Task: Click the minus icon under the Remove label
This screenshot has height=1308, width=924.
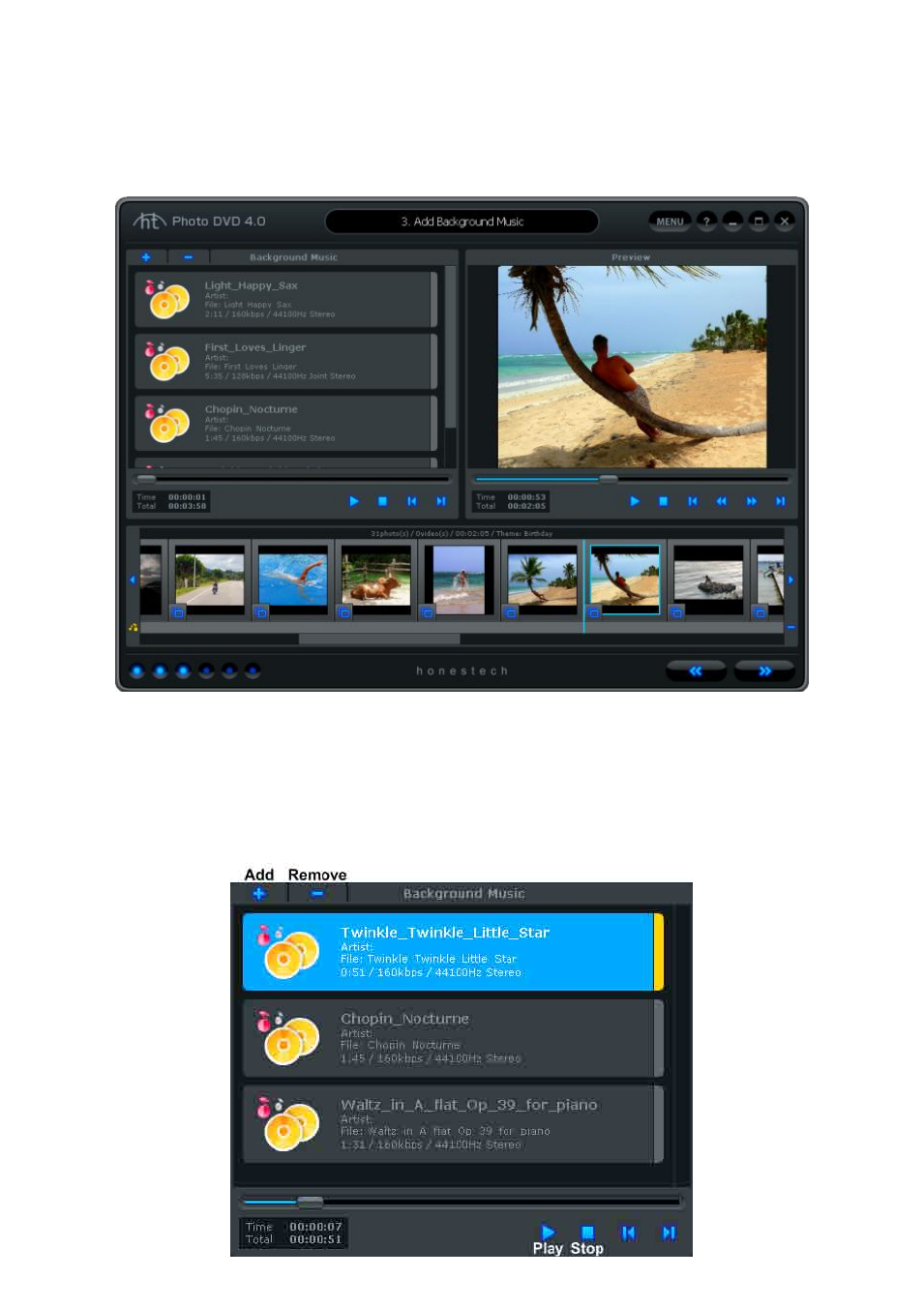Action: point(317,894)
